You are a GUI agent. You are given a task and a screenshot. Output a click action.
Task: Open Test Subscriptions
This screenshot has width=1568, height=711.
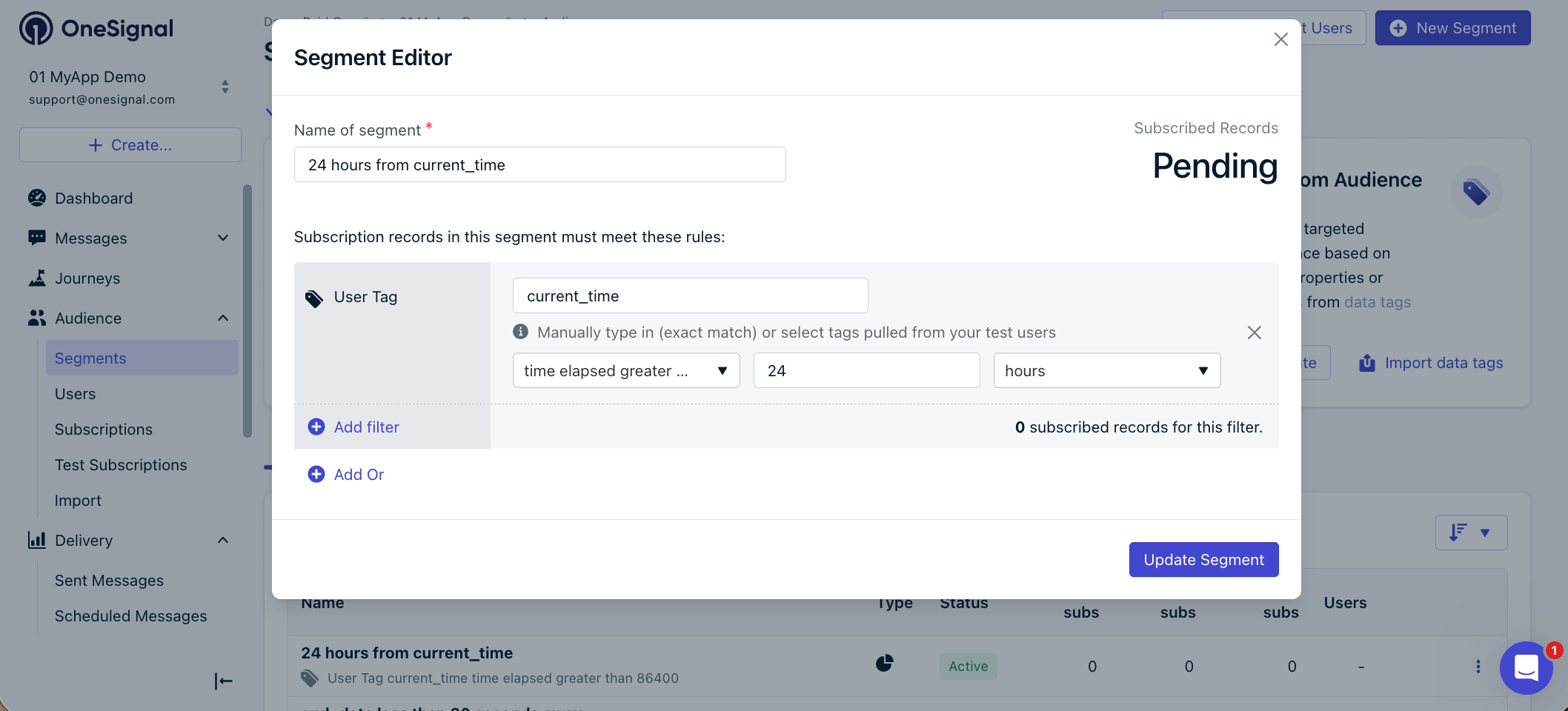click(121, 465)
